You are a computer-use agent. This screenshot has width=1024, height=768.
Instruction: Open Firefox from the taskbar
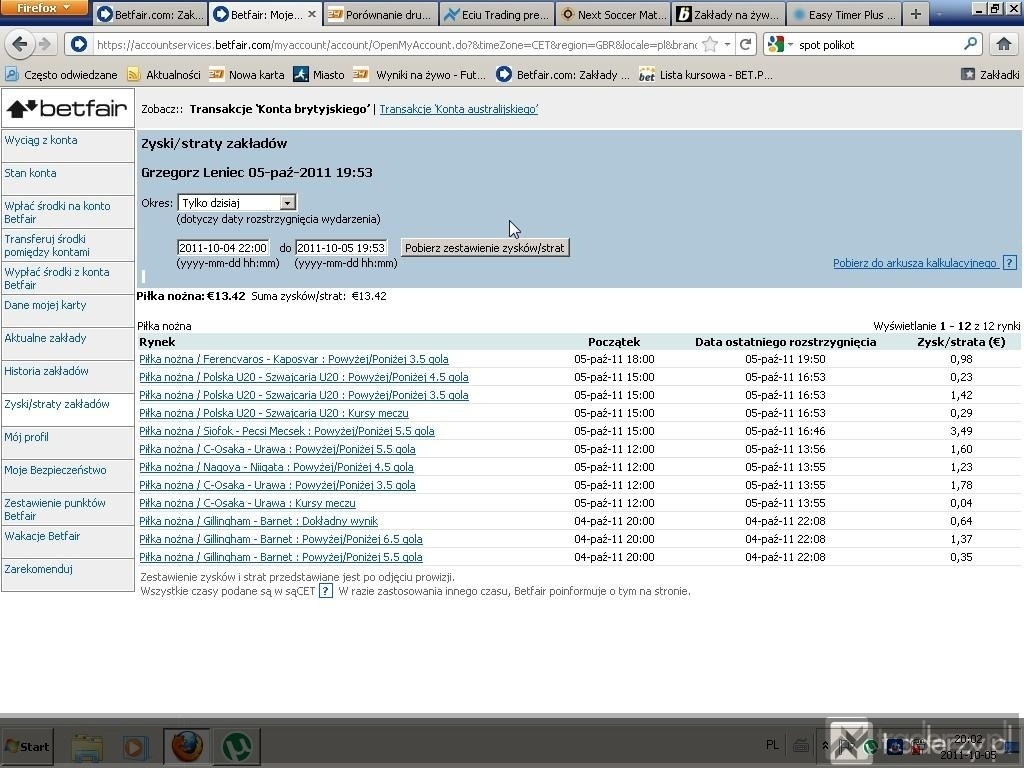pos(187,746)
